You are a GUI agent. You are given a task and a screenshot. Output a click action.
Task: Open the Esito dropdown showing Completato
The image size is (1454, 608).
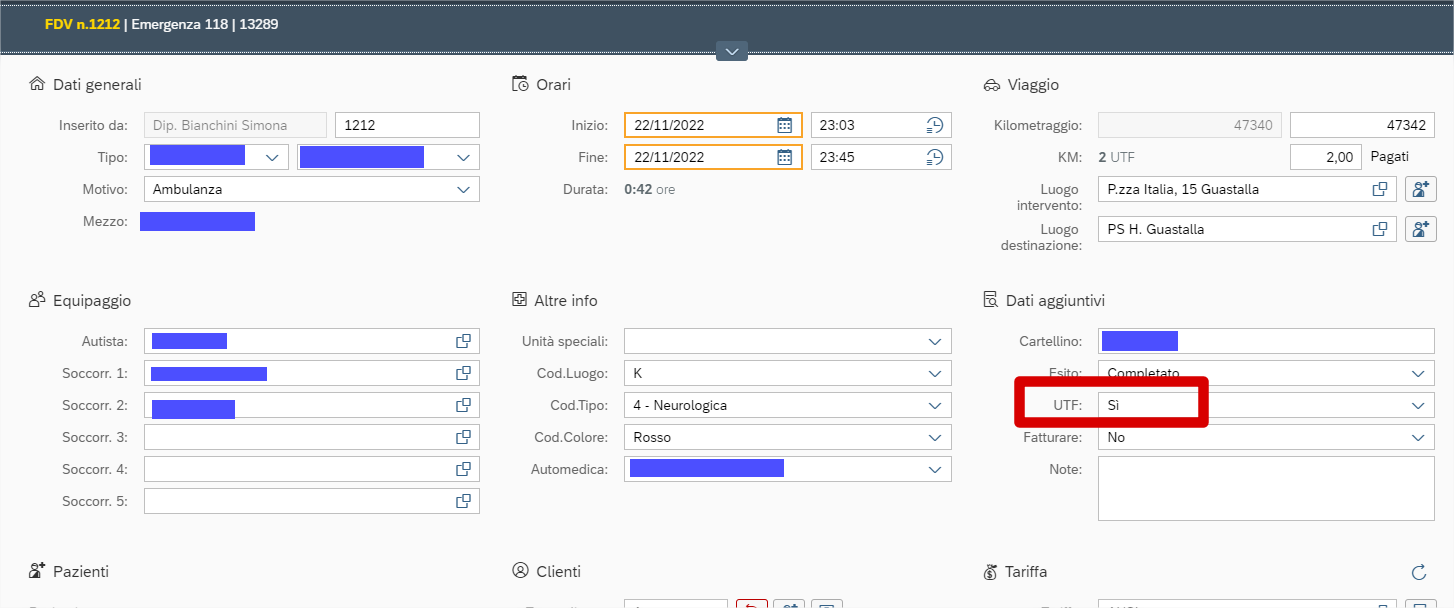click(x=1417, y=373)
